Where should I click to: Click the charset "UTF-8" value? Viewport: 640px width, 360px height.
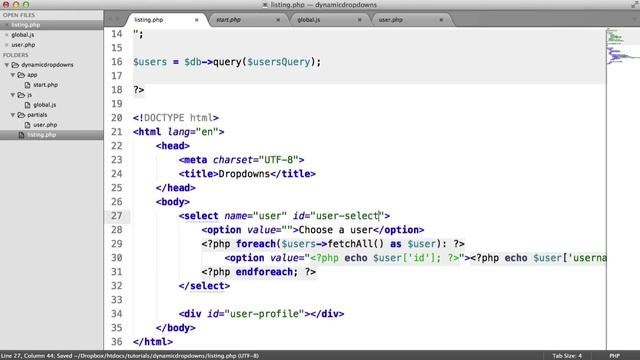click(278, 160)
